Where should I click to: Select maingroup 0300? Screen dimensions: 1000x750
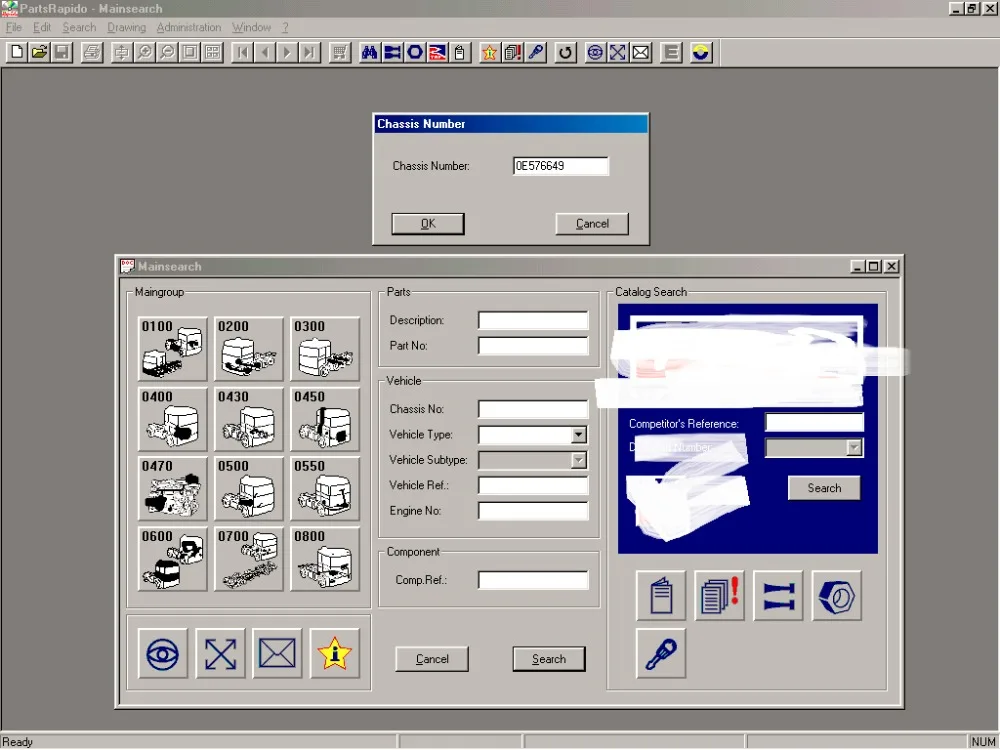coord(325,349)
